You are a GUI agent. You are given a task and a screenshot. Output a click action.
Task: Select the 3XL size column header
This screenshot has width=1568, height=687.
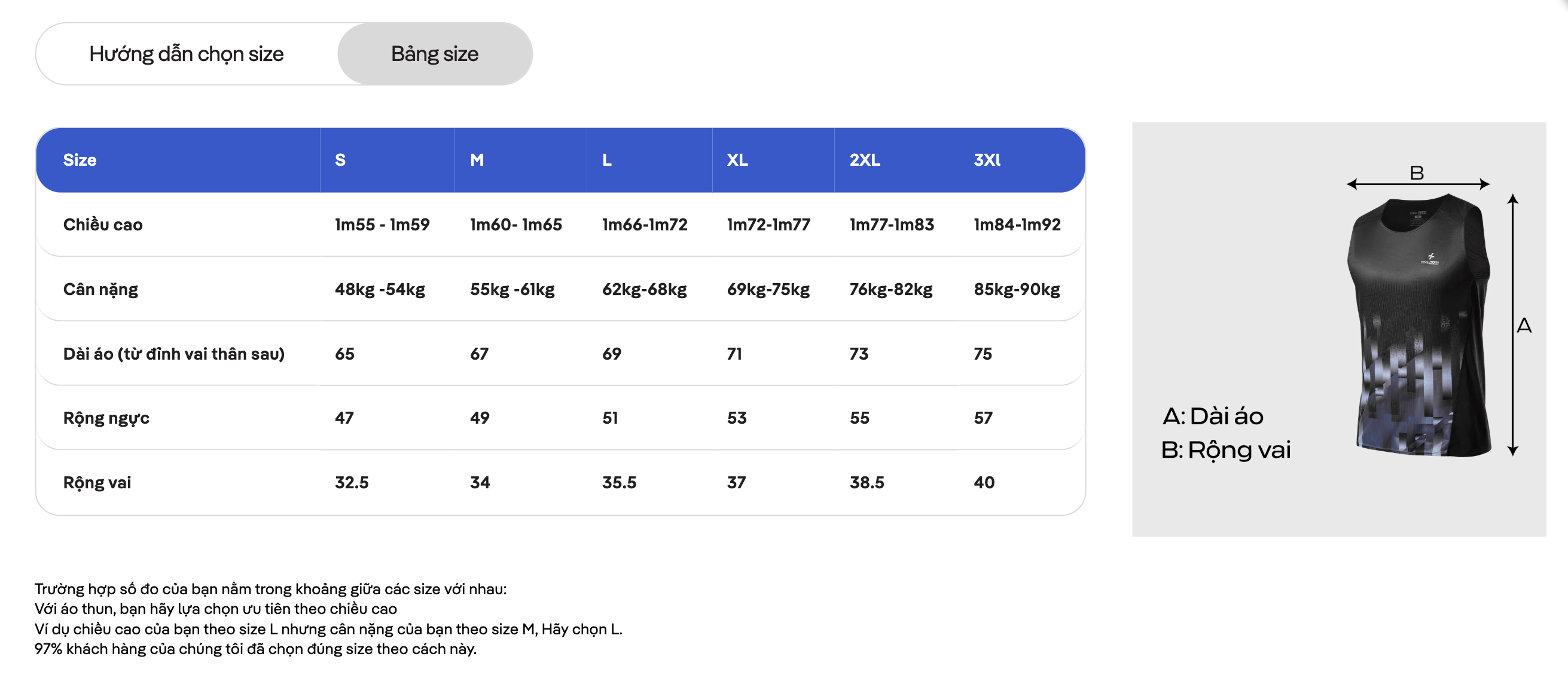pos(987,160)
